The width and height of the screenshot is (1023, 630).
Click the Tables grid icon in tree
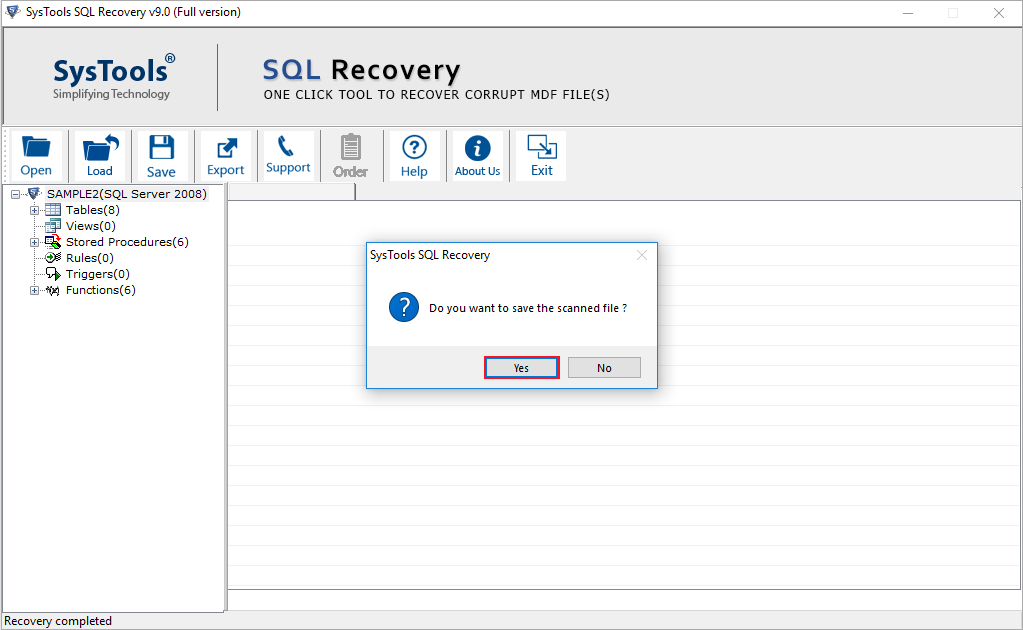point(53,210)
